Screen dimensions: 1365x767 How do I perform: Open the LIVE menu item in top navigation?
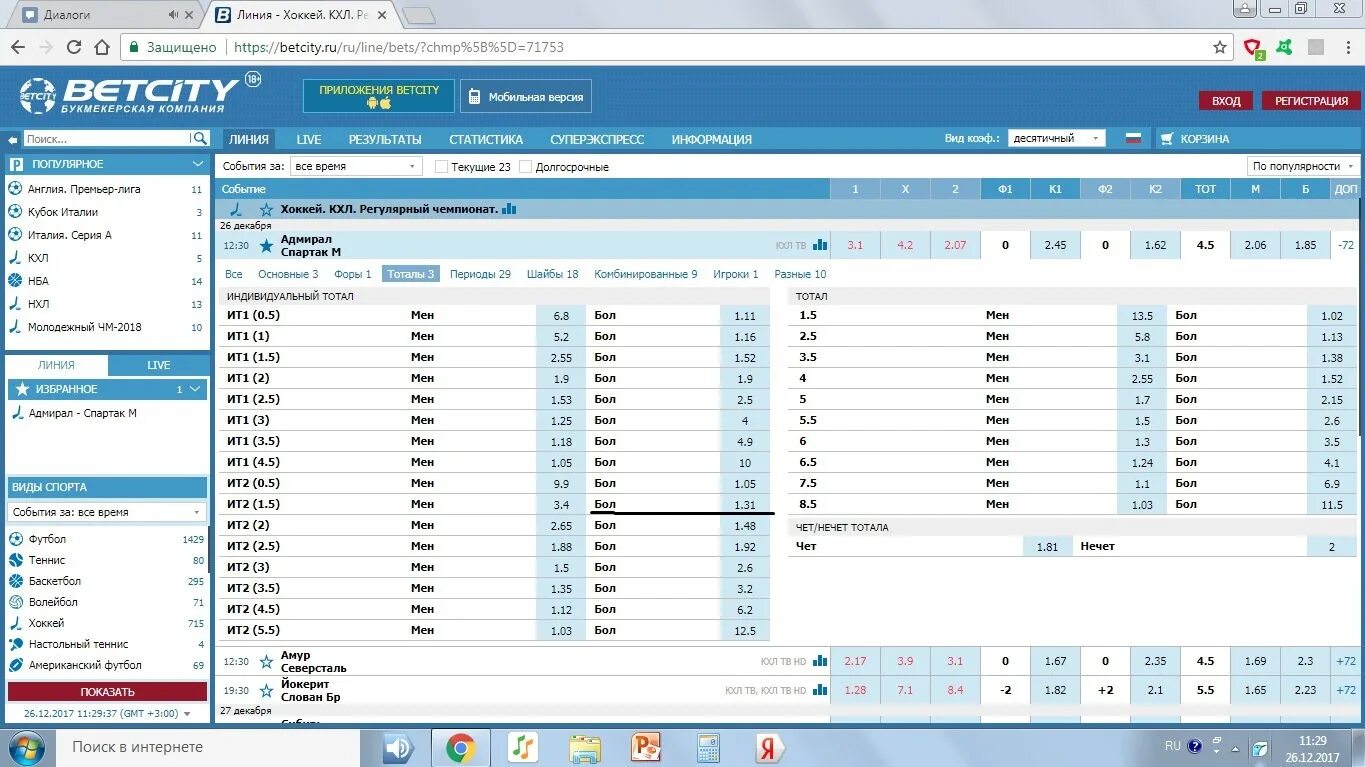pyautogui.click(x=309, y=140)
